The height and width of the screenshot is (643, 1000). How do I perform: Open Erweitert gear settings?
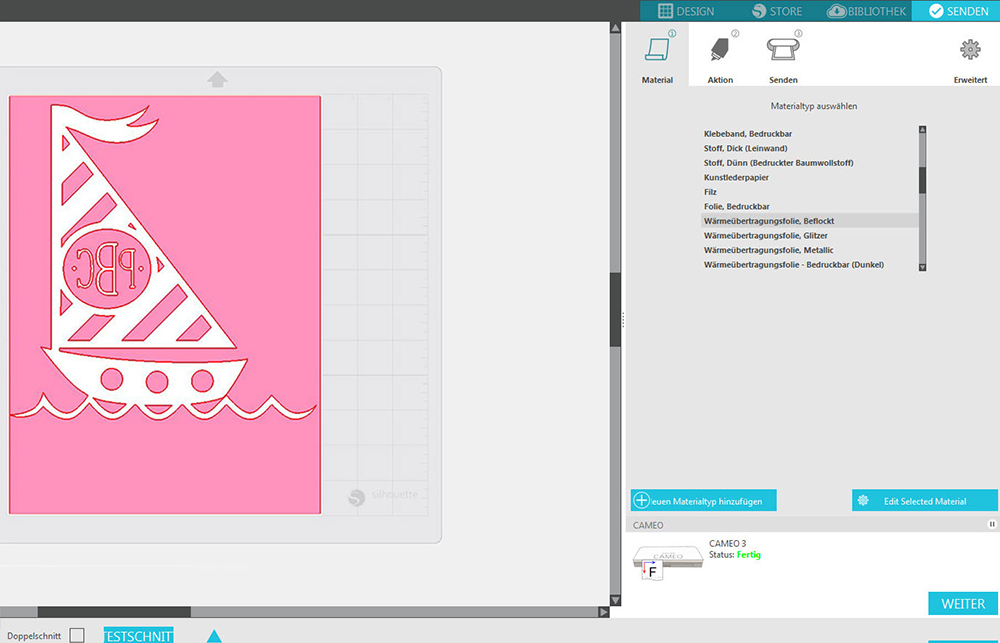(x=970, y=51)
